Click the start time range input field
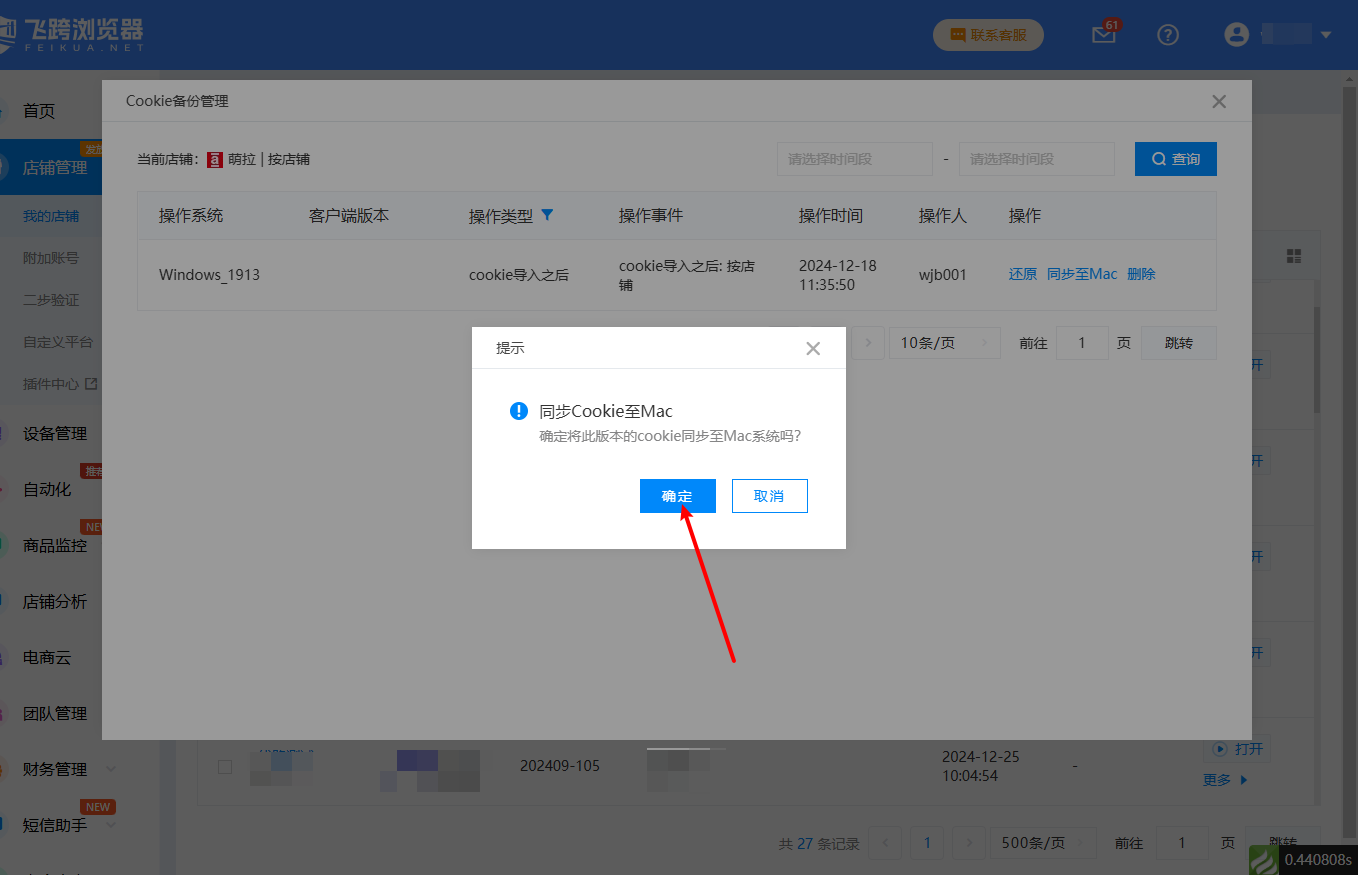1358x875 pixels. [x=854, y=159]
